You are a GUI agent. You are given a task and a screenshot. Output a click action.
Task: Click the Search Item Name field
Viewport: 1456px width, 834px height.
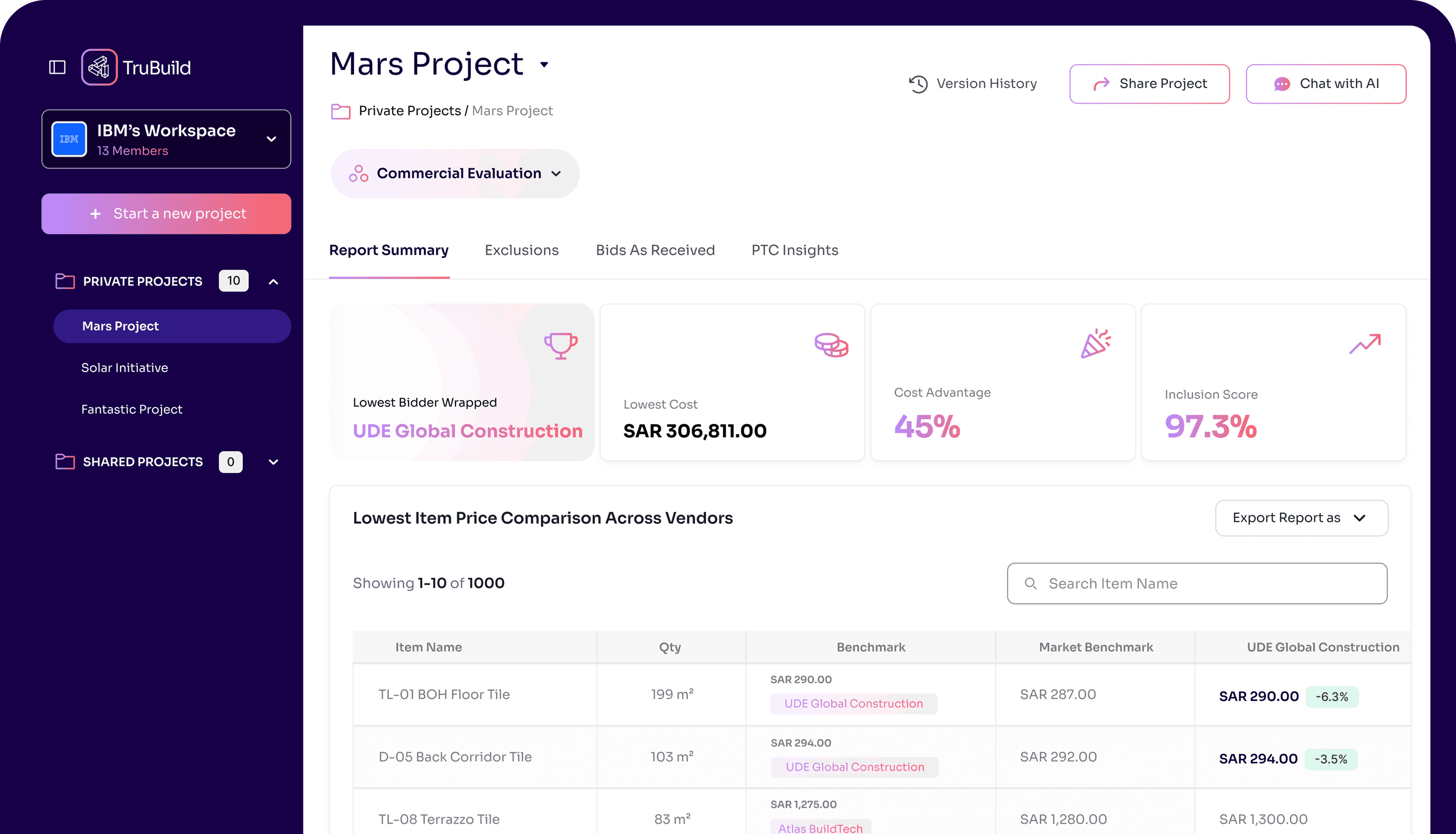point(1197,583)
